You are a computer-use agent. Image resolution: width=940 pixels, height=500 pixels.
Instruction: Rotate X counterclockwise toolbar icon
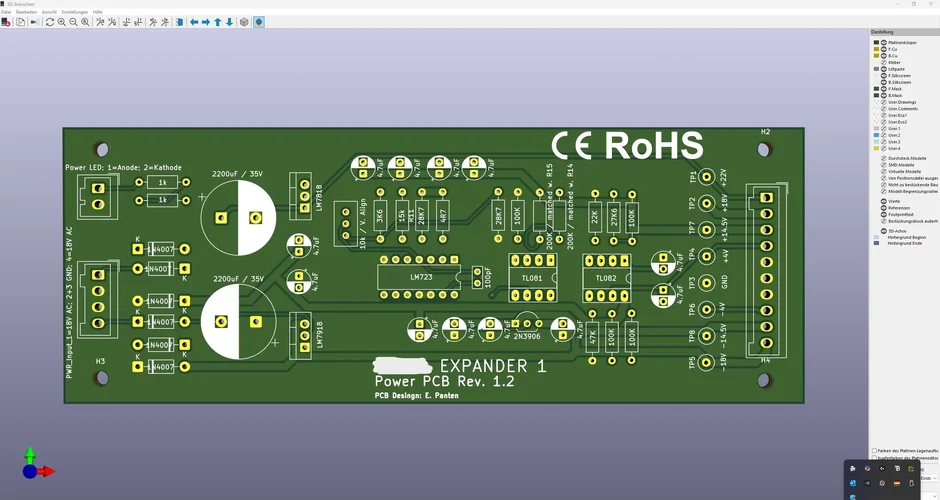pyautogui.click(x=112, y=22)
